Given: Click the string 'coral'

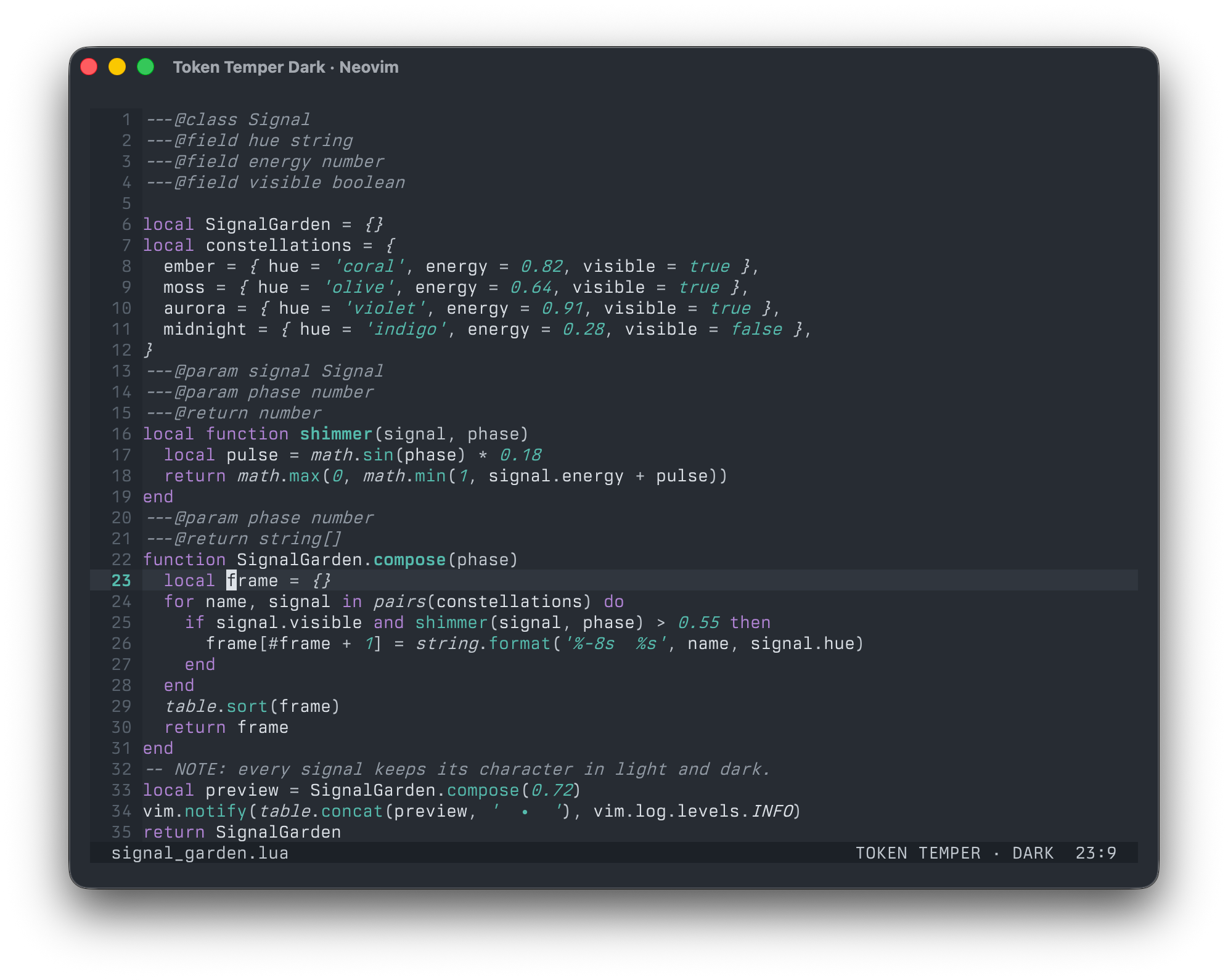Looking at the screenshot, I should click(x=369, y=266).
